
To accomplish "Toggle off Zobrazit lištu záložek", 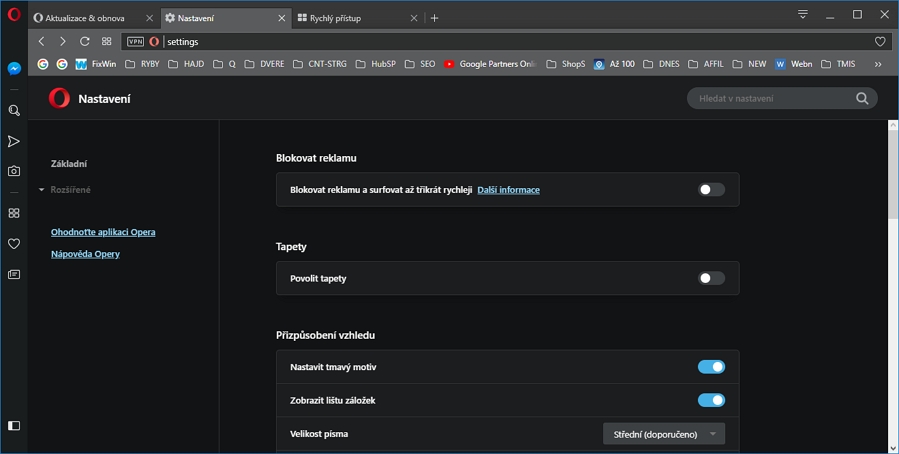I will pyautogui.click(x=711, y=400).
